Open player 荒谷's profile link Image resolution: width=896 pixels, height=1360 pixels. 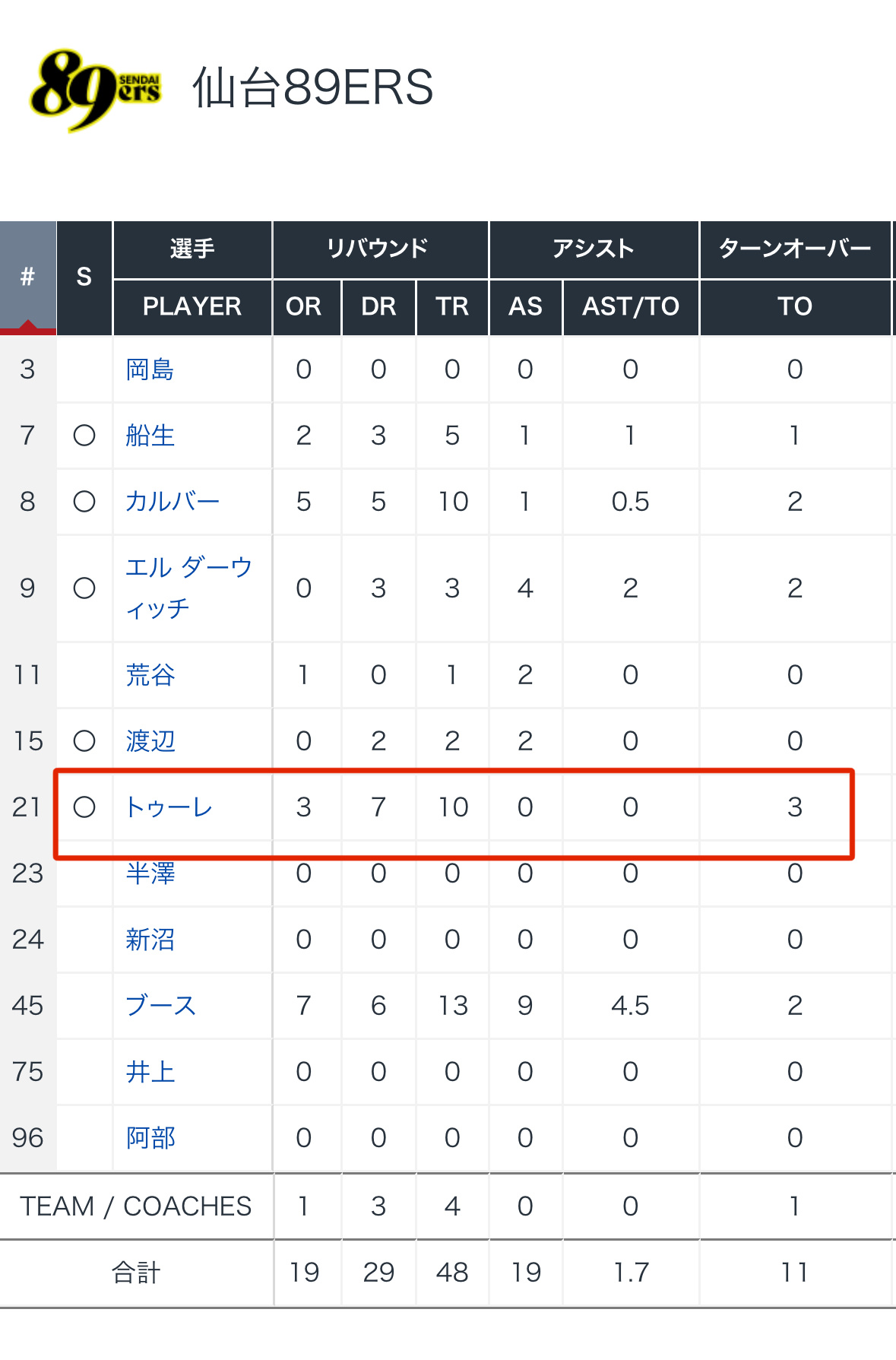pos(150,675)
